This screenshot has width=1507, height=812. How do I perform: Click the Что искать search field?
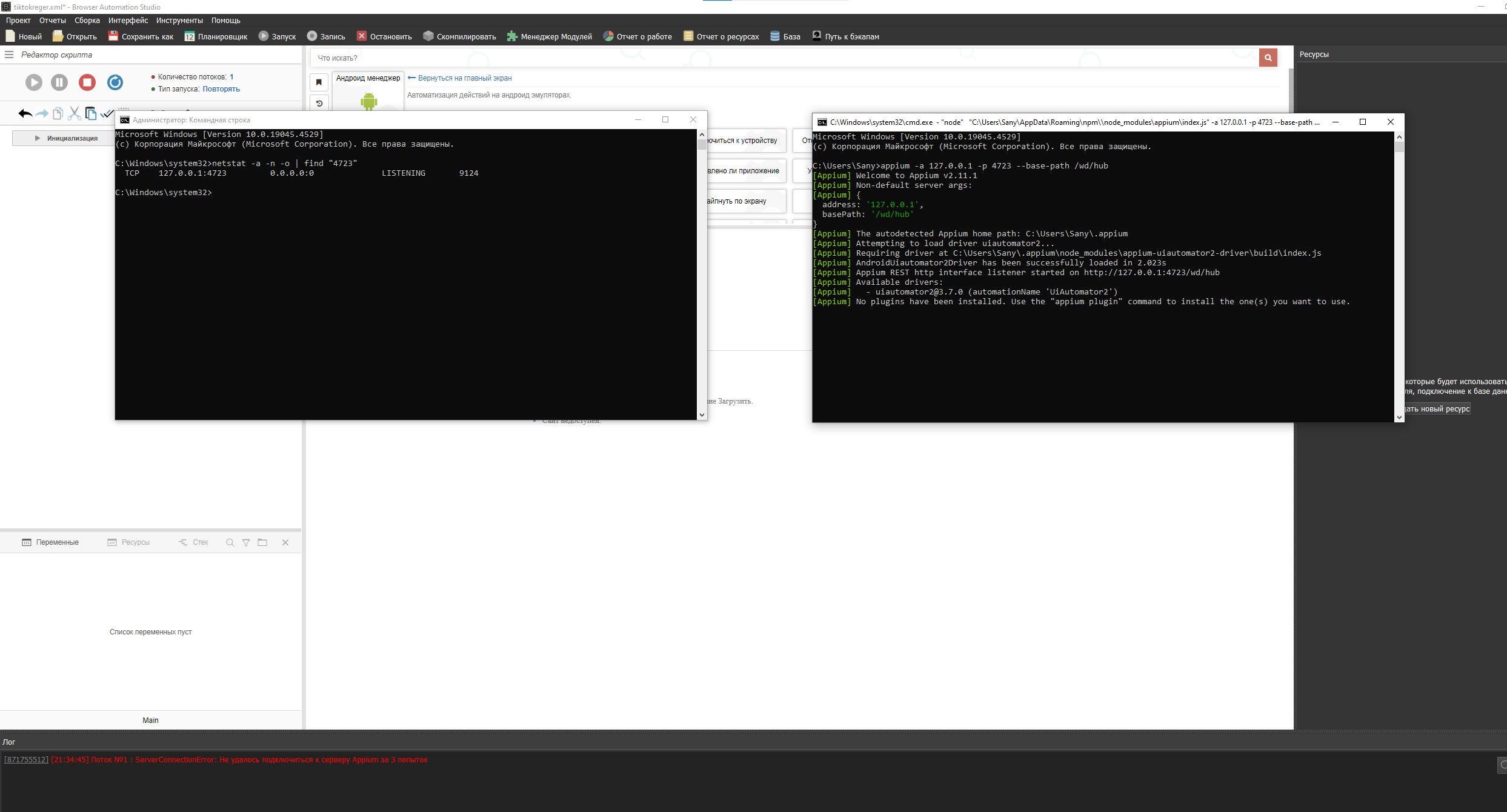pyautogui.click(x=782, y=58)
